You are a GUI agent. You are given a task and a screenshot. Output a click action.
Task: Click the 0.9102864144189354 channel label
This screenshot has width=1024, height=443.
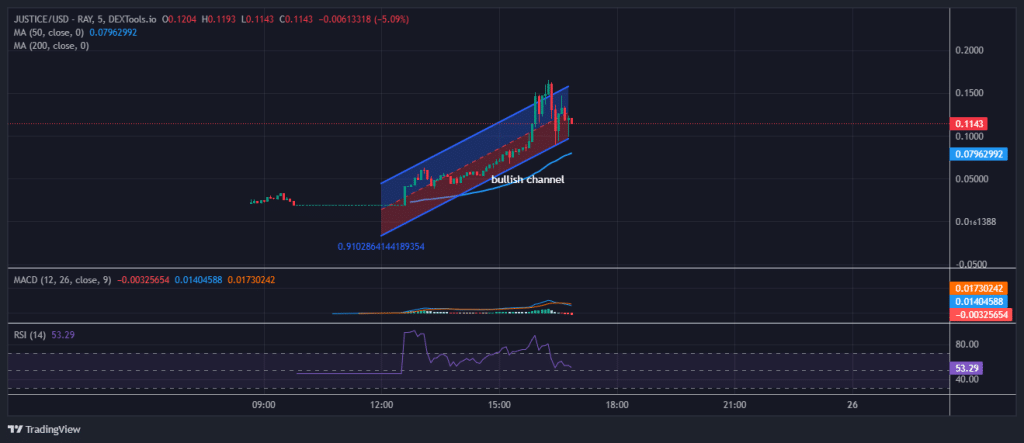pyautogui.click(x=388, y=245)
